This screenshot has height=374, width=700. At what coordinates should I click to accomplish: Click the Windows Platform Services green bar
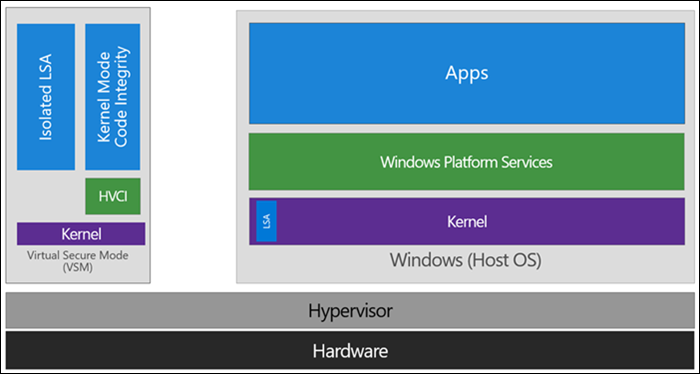[x=467, y=162]
